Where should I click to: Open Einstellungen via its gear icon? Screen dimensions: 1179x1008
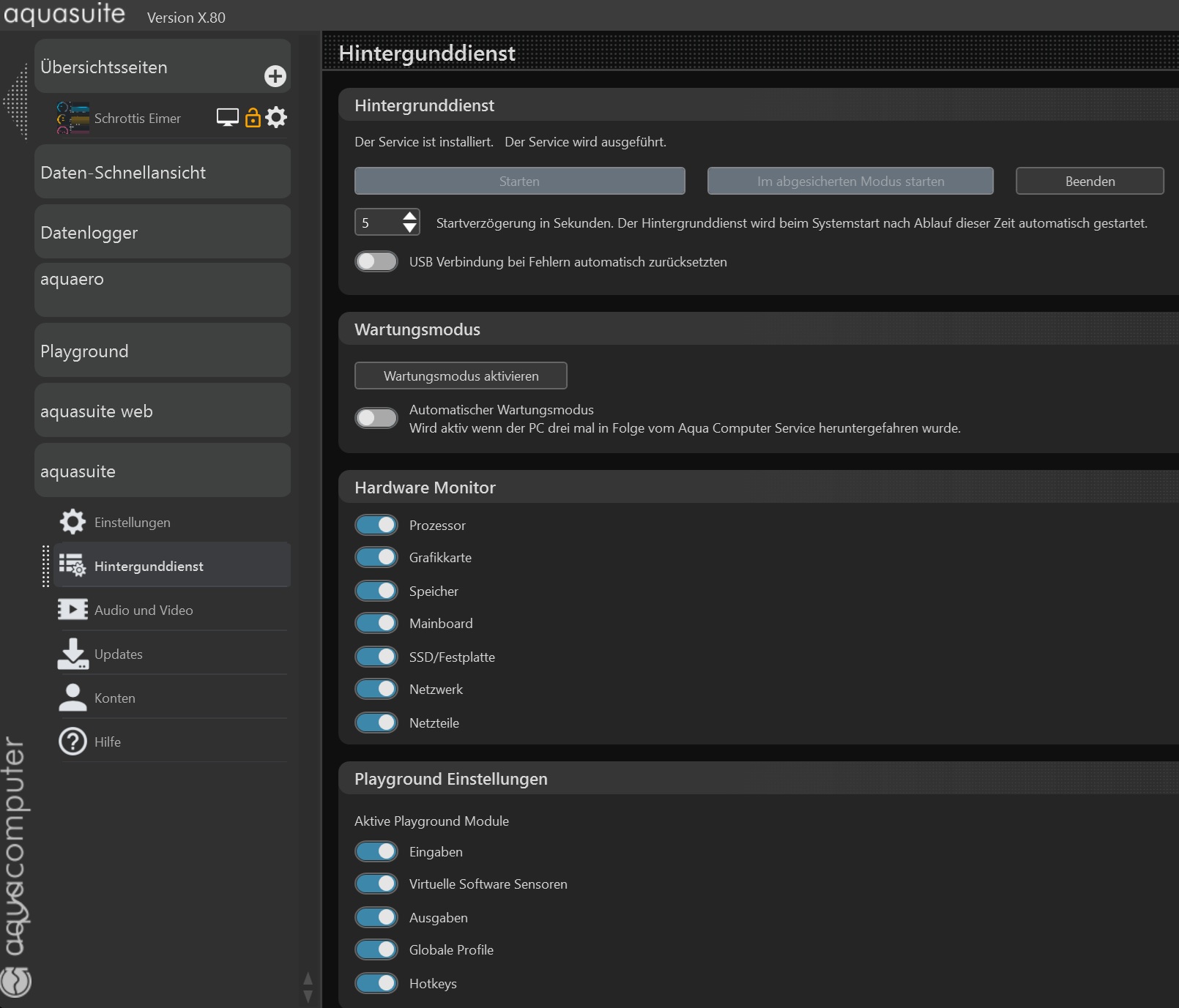coord(72,522)
